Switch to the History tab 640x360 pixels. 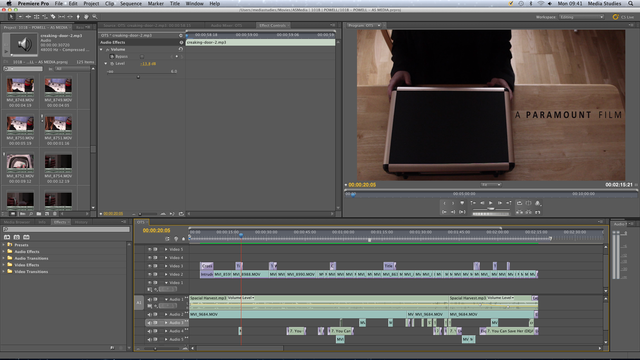[81, 222]
